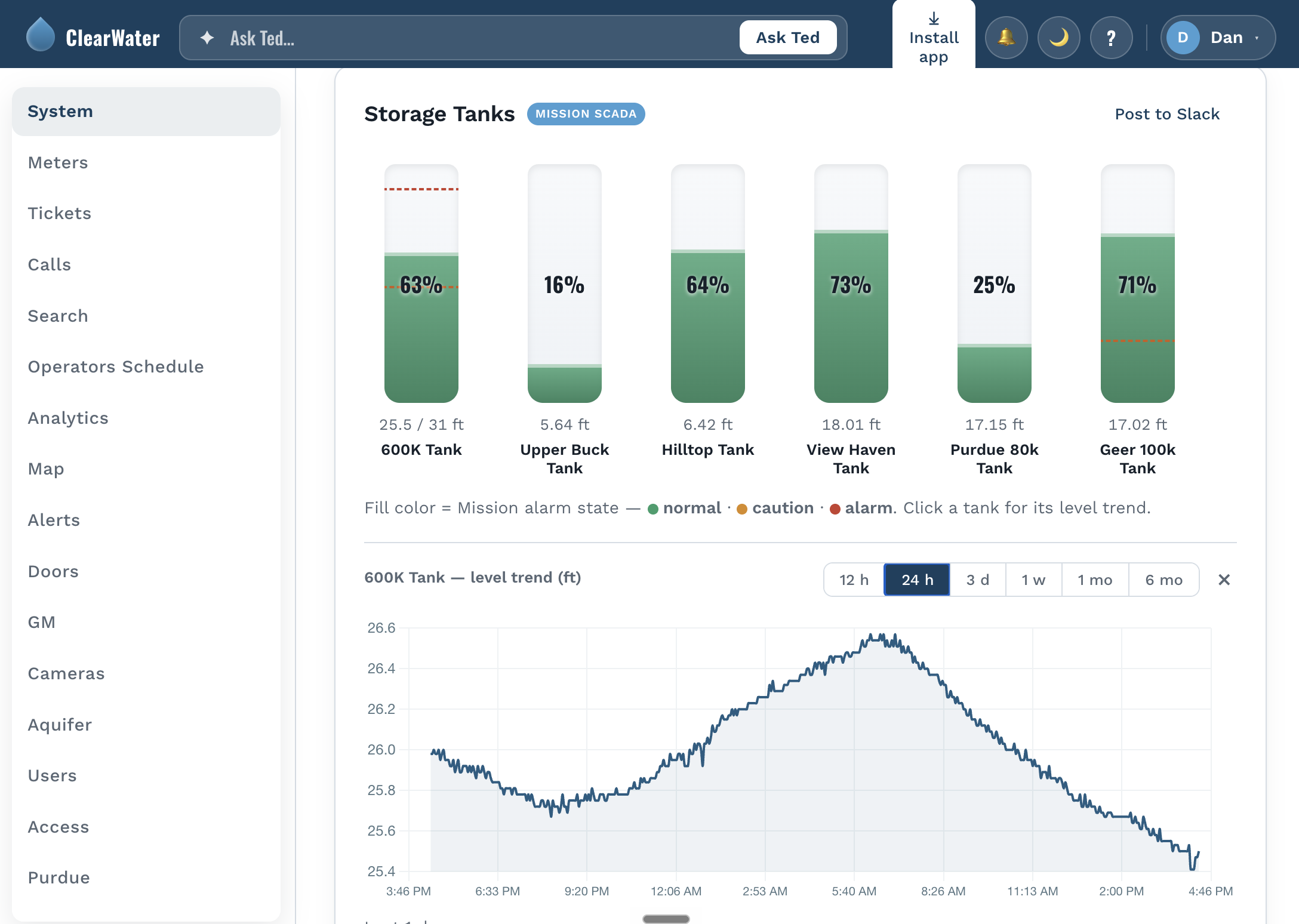Open the Hilltop Tank gauge at 64%
1299x924 pixels.
point(708,284)
